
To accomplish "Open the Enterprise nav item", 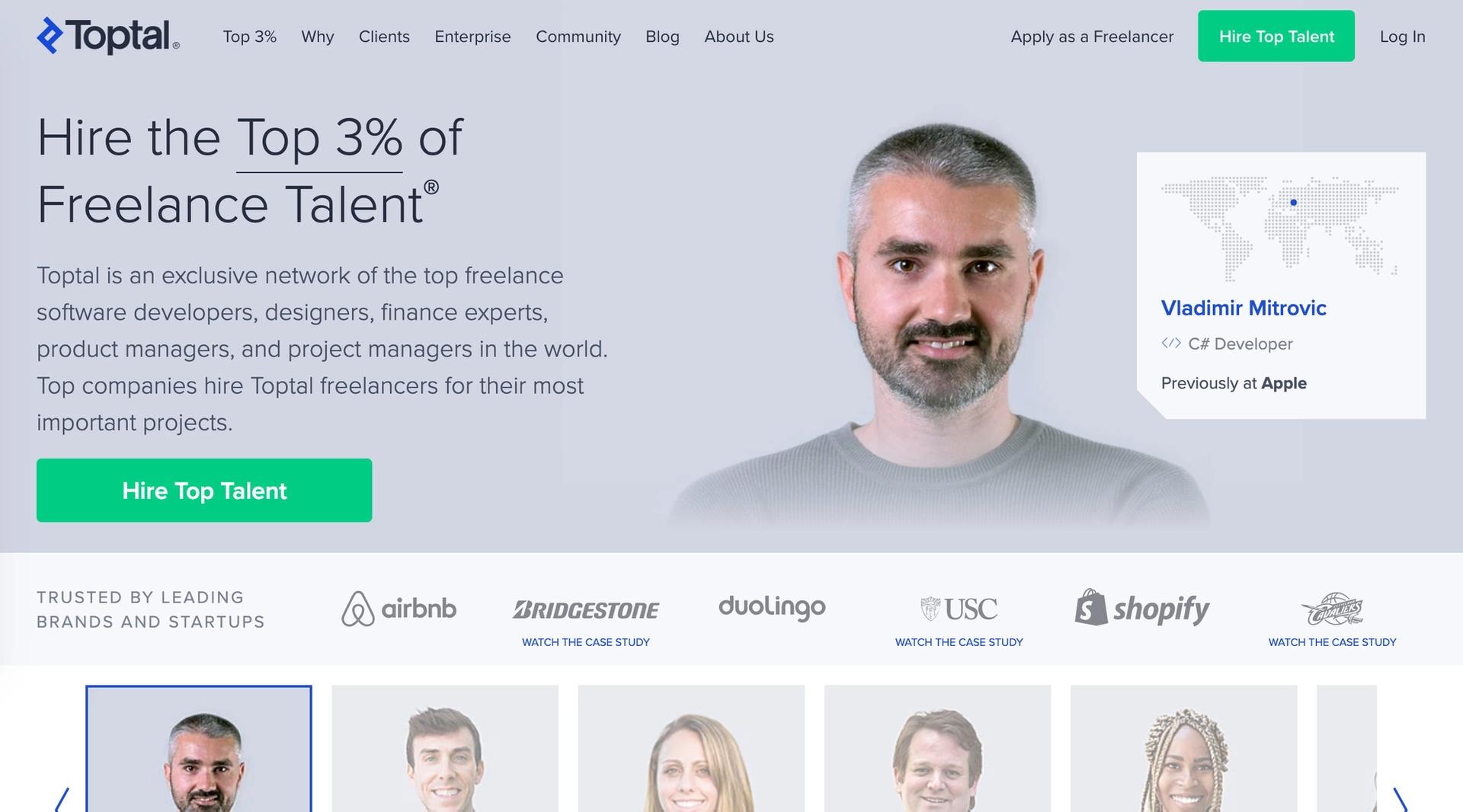I will click(x=472, y=37).
